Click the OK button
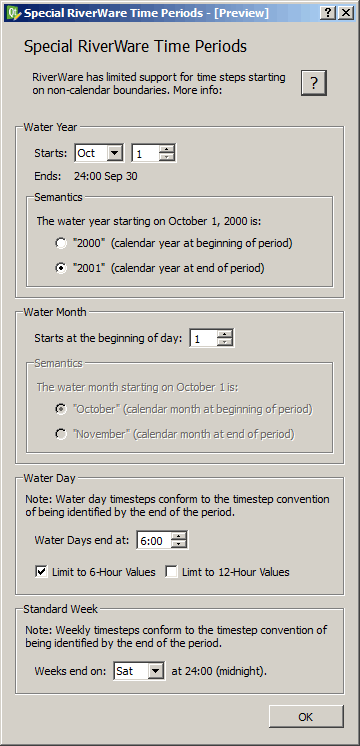 [306, 717]
